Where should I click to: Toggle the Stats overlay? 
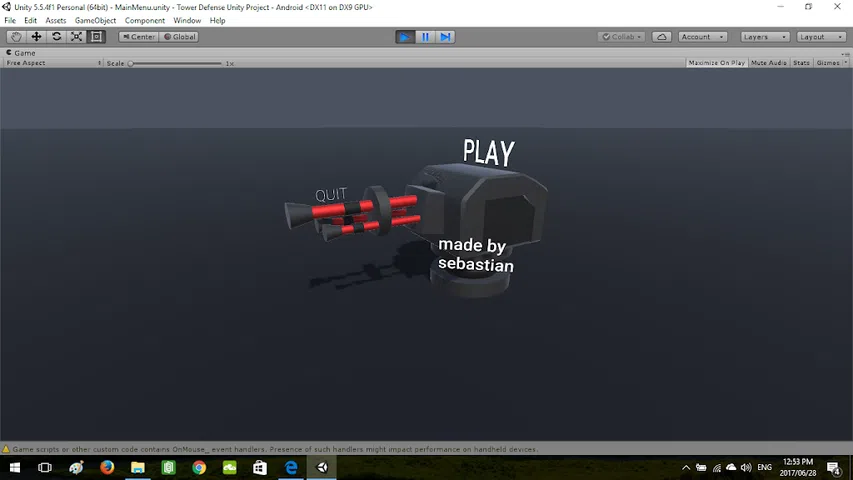point(801,63)
